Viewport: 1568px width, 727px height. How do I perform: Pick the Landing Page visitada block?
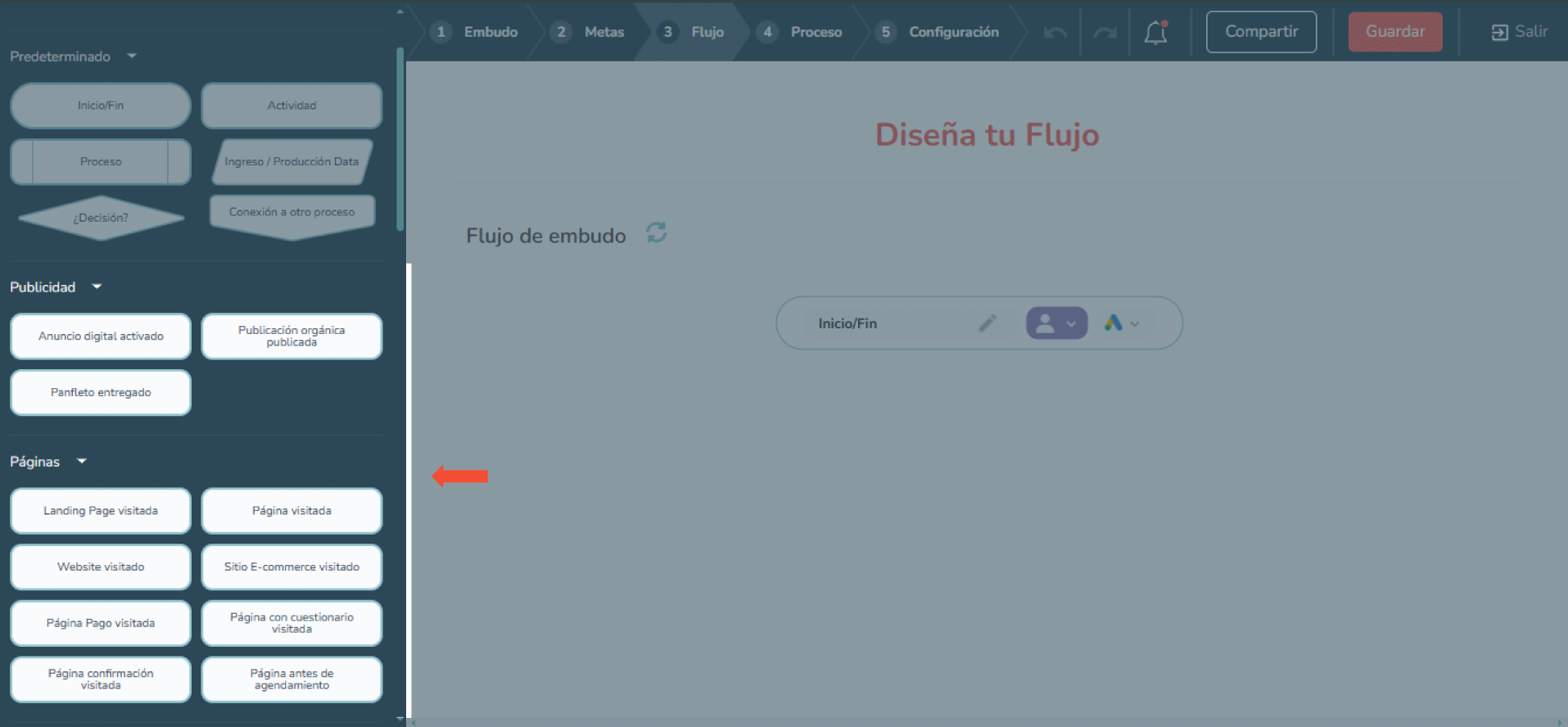tap(101, 511)
